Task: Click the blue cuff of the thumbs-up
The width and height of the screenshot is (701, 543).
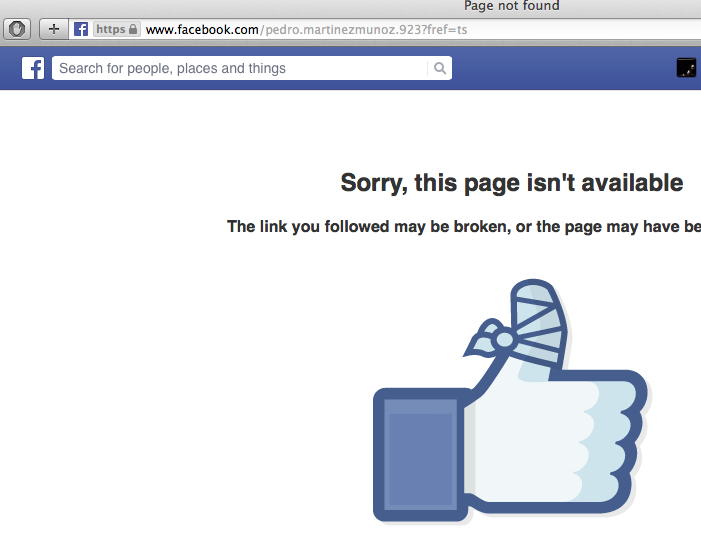Action: pyautogui.click(x=419, y=455)
